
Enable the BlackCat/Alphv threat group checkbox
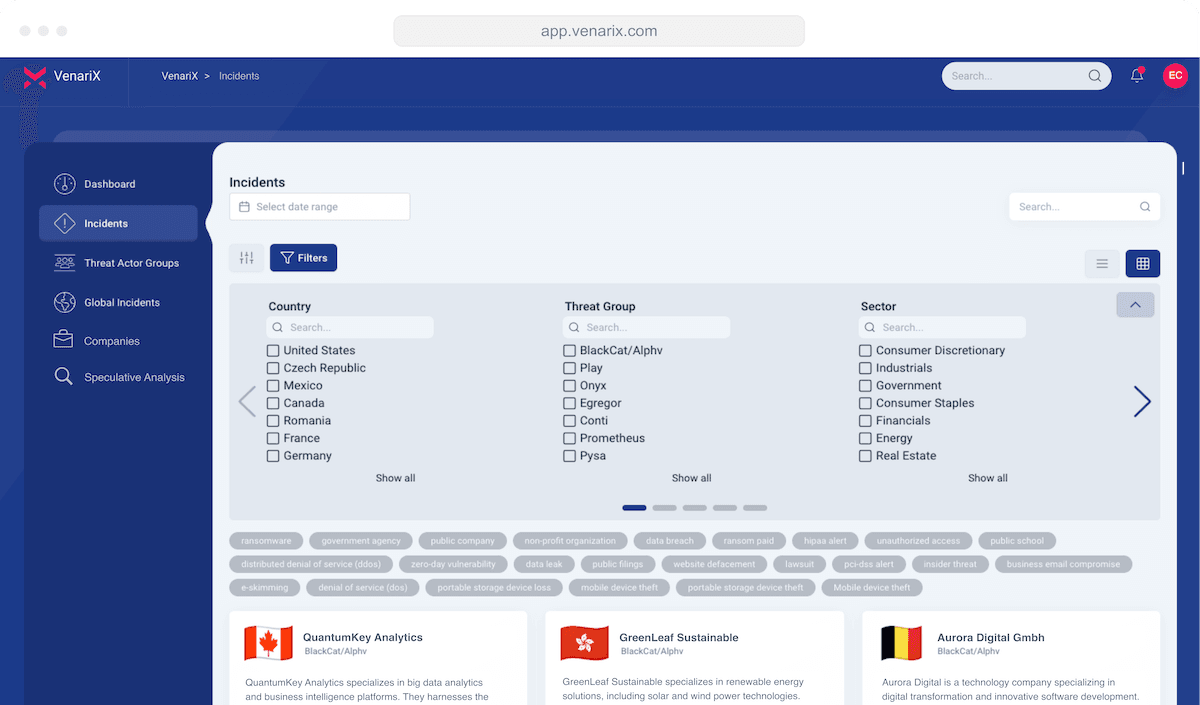pyautogui.click(x=569, y=351)
